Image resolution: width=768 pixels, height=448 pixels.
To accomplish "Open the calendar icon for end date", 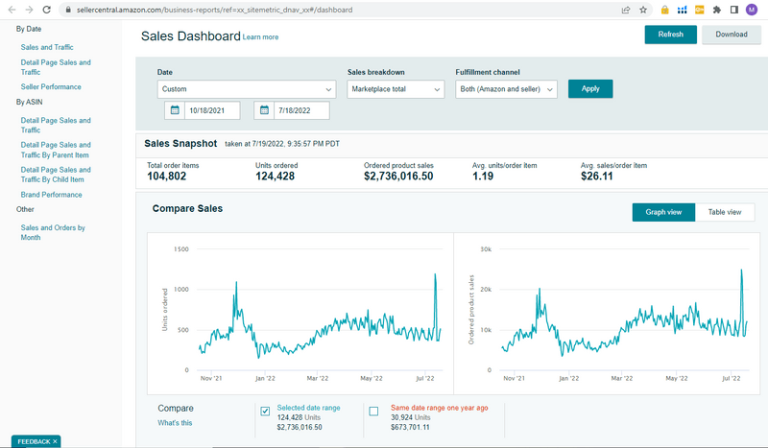I will (265, 110).
